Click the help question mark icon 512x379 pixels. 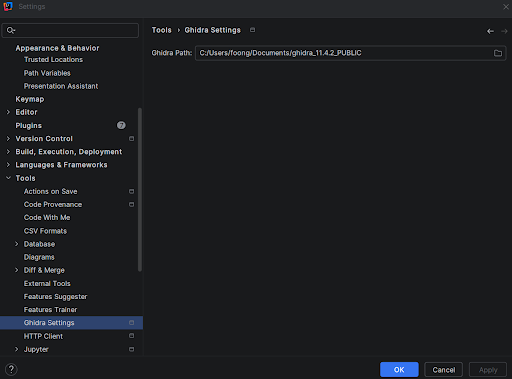(11, 369)
